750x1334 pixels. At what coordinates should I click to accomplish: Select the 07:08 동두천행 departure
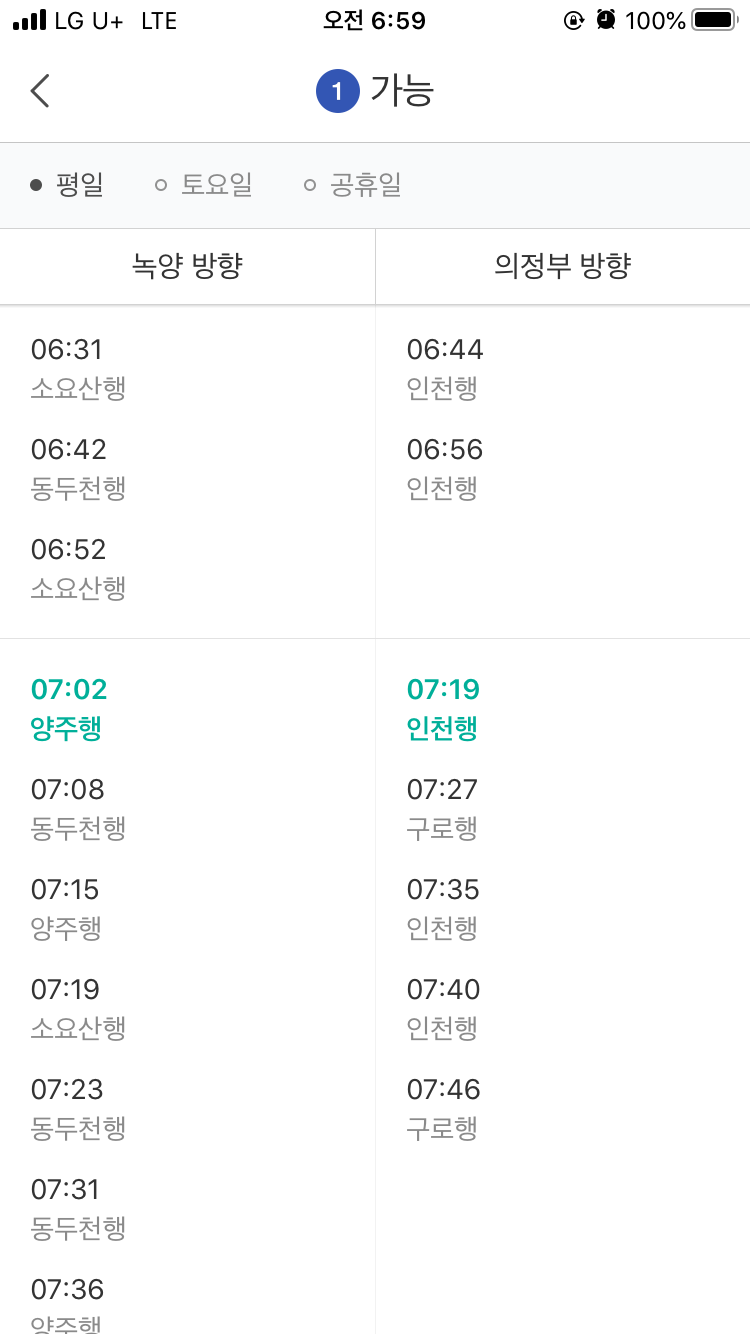pos(78,808)
